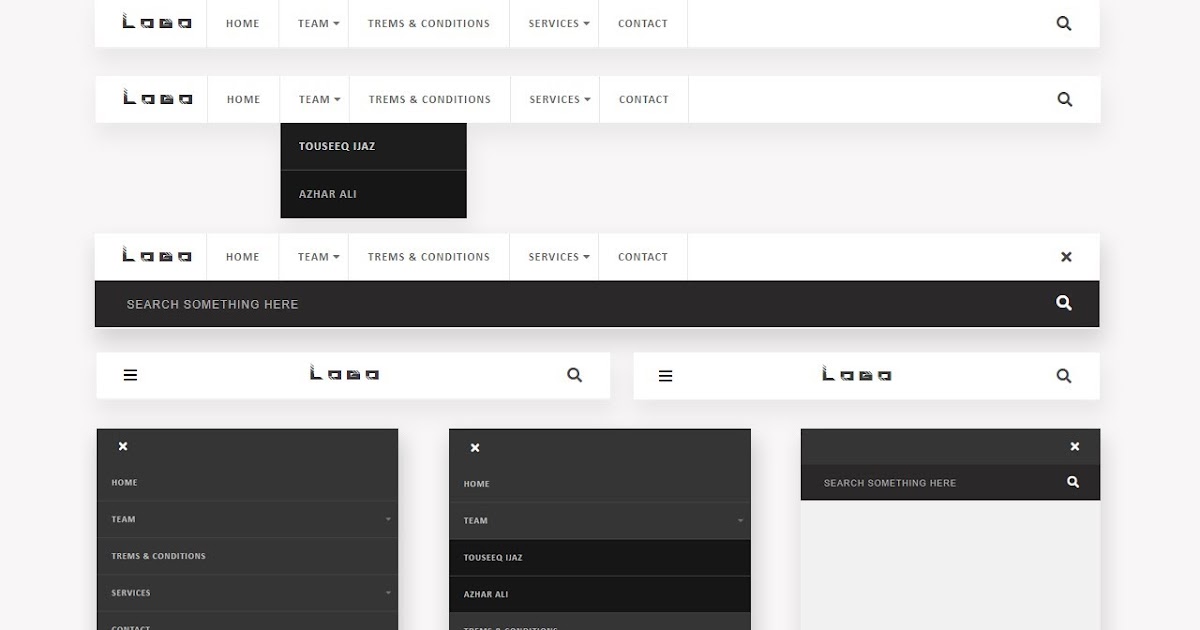This screenshot has width=1200, height=630.
Task: Click the search icon in the dark mobile search panel
Action: coord(1073,482)
